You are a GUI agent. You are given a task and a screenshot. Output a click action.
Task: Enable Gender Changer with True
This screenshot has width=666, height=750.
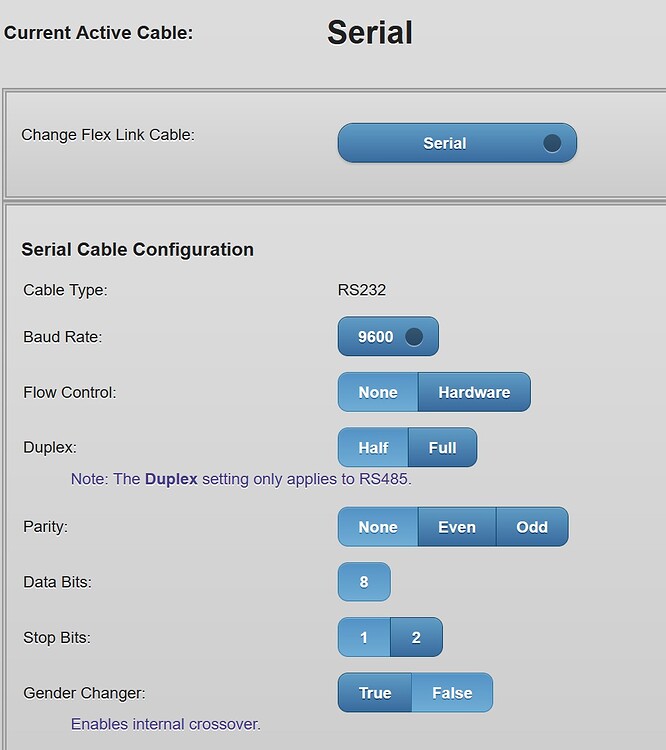click(375, 692)
